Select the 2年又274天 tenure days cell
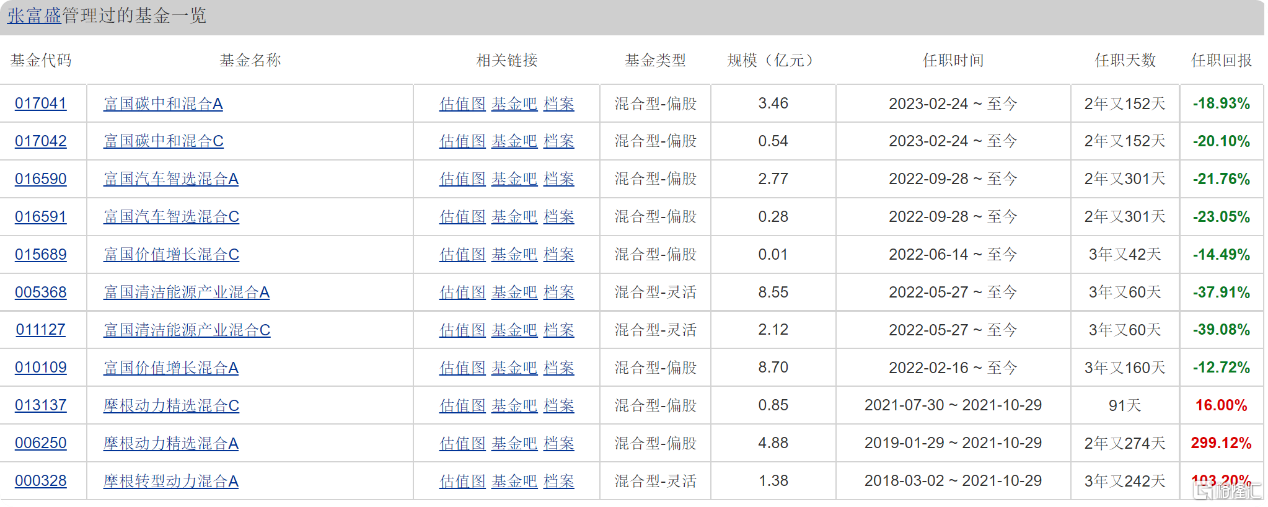The height and width of the screenshot is (507, 1268). [1125, 444]
